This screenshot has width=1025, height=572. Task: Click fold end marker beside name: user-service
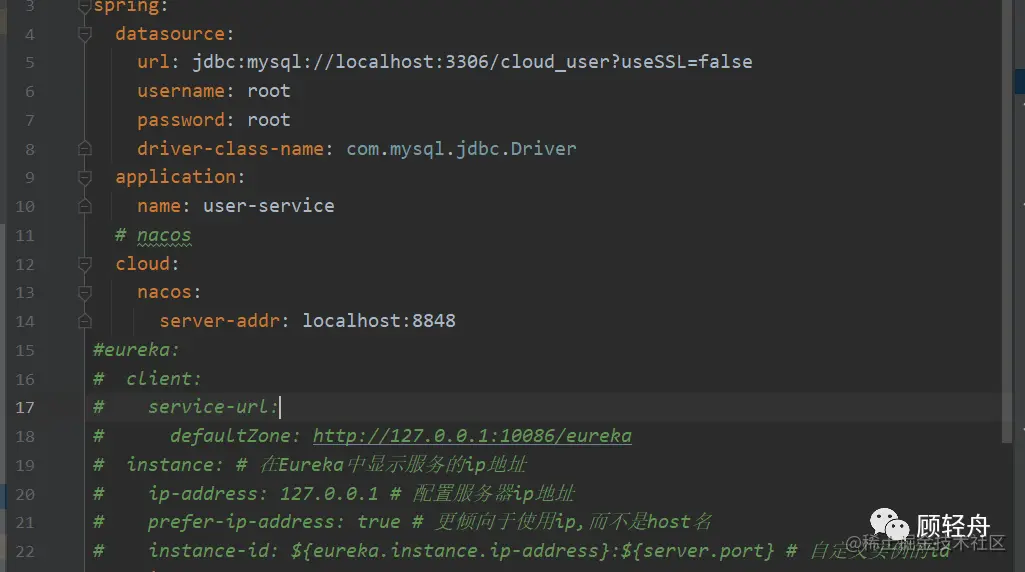[x=84, y=207]
